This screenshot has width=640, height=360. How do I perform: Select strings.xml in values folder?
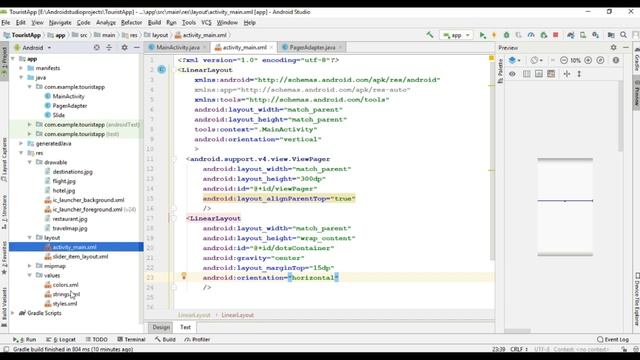click(x=66, y=294)
